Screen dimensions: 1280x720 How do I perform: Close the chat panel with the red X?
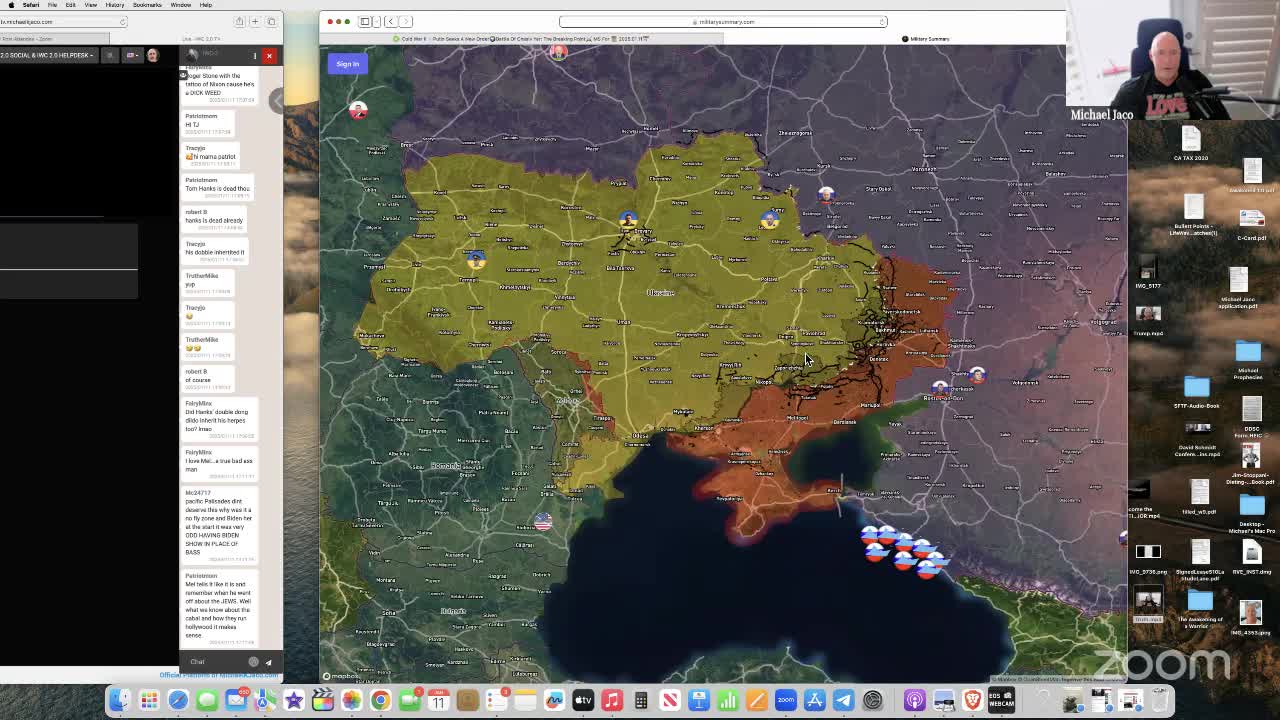pyautogui.click(x=269, y=56)
